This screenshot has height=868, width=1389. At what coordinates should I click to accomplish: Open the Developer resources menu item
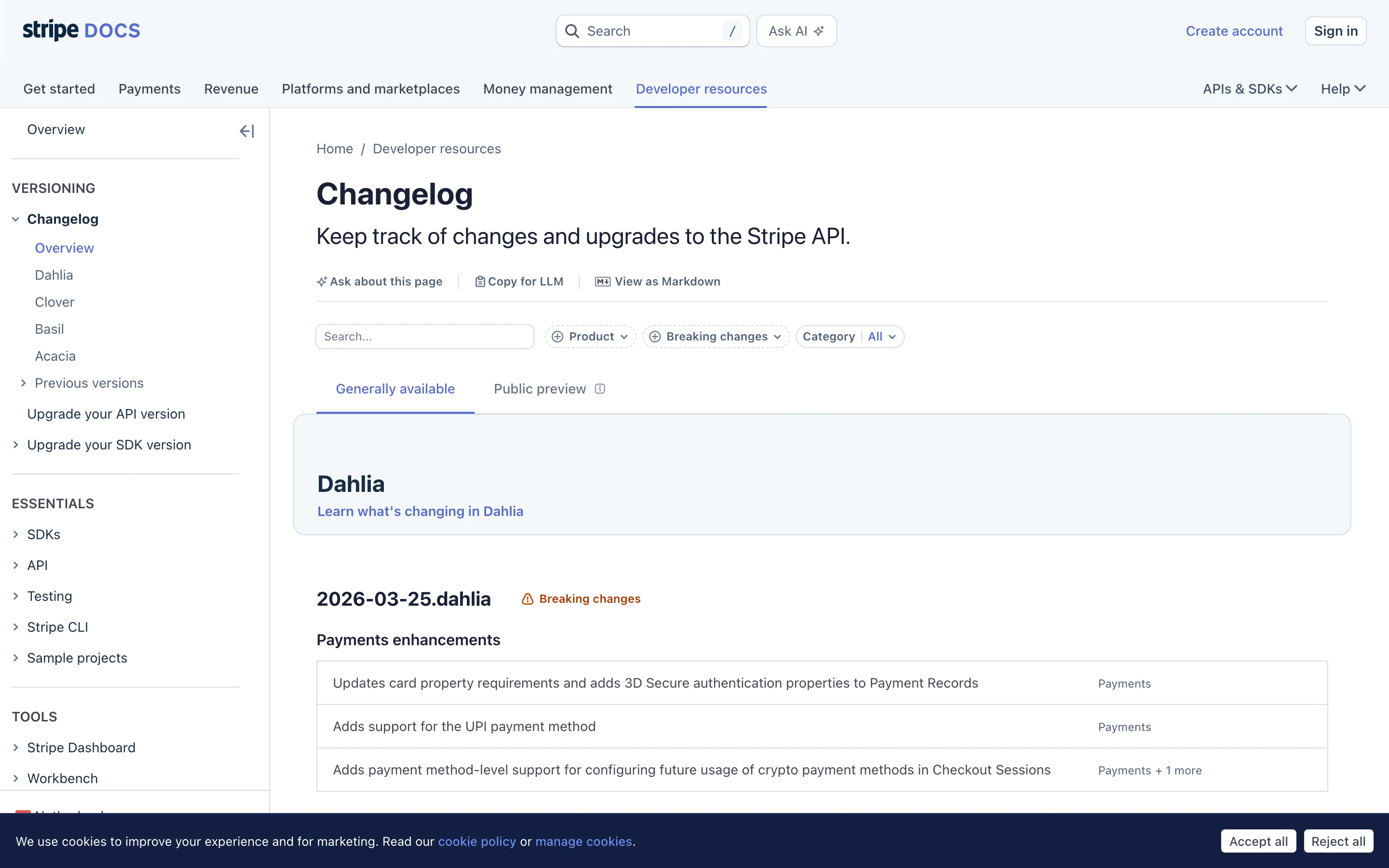coord(701,89)
